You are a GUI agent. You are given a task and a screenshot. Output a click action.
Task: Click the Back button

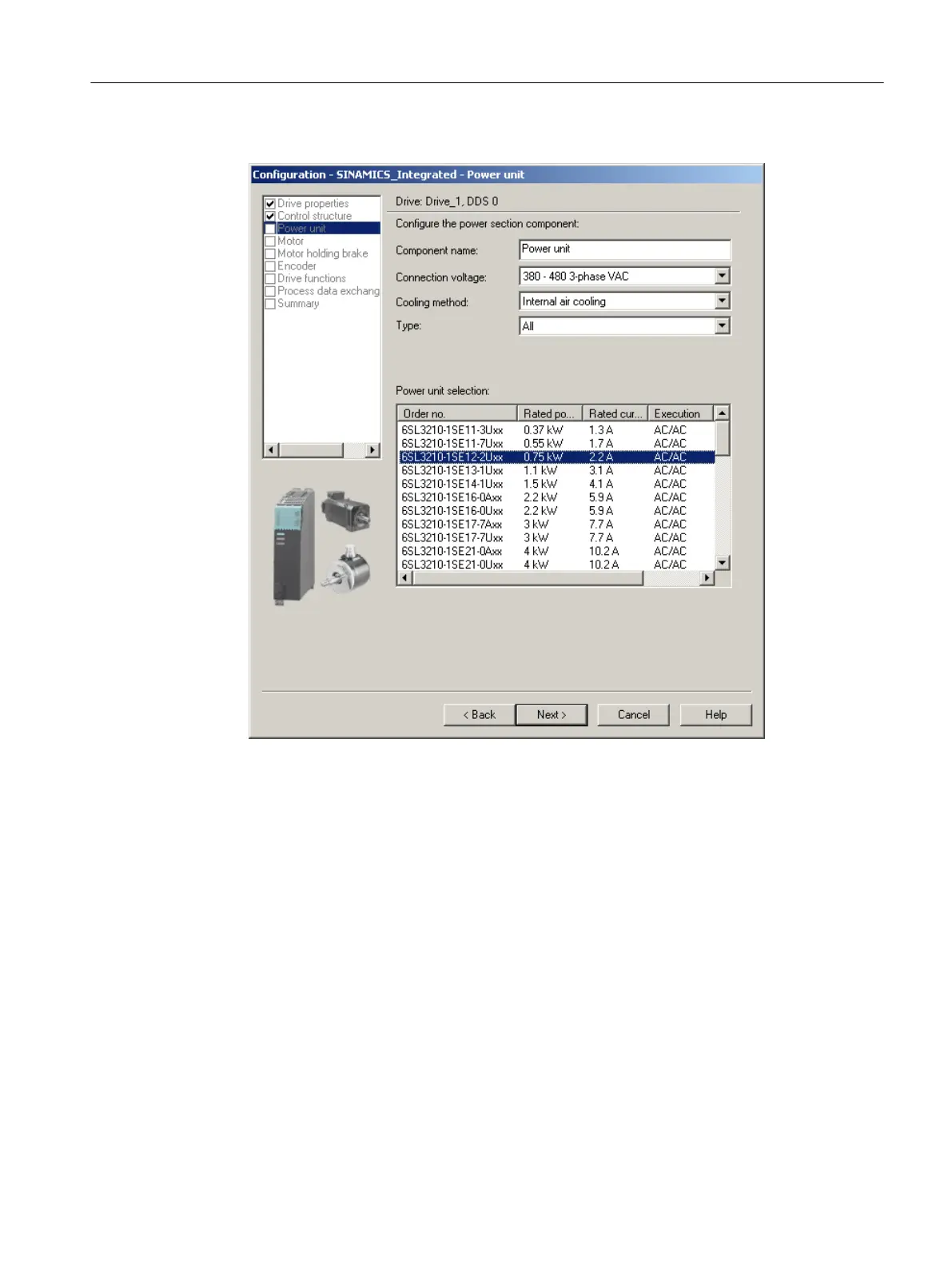tap(479, 715)
